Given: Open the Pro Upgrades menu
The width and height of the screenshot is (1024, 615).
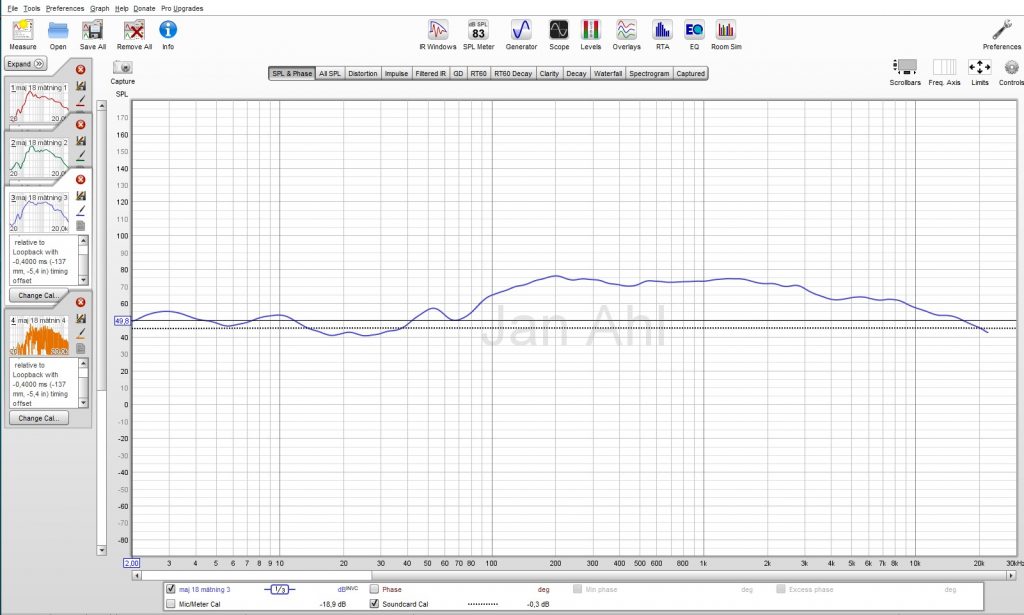Looking at the screenshot, I should [x=182, y=8].
